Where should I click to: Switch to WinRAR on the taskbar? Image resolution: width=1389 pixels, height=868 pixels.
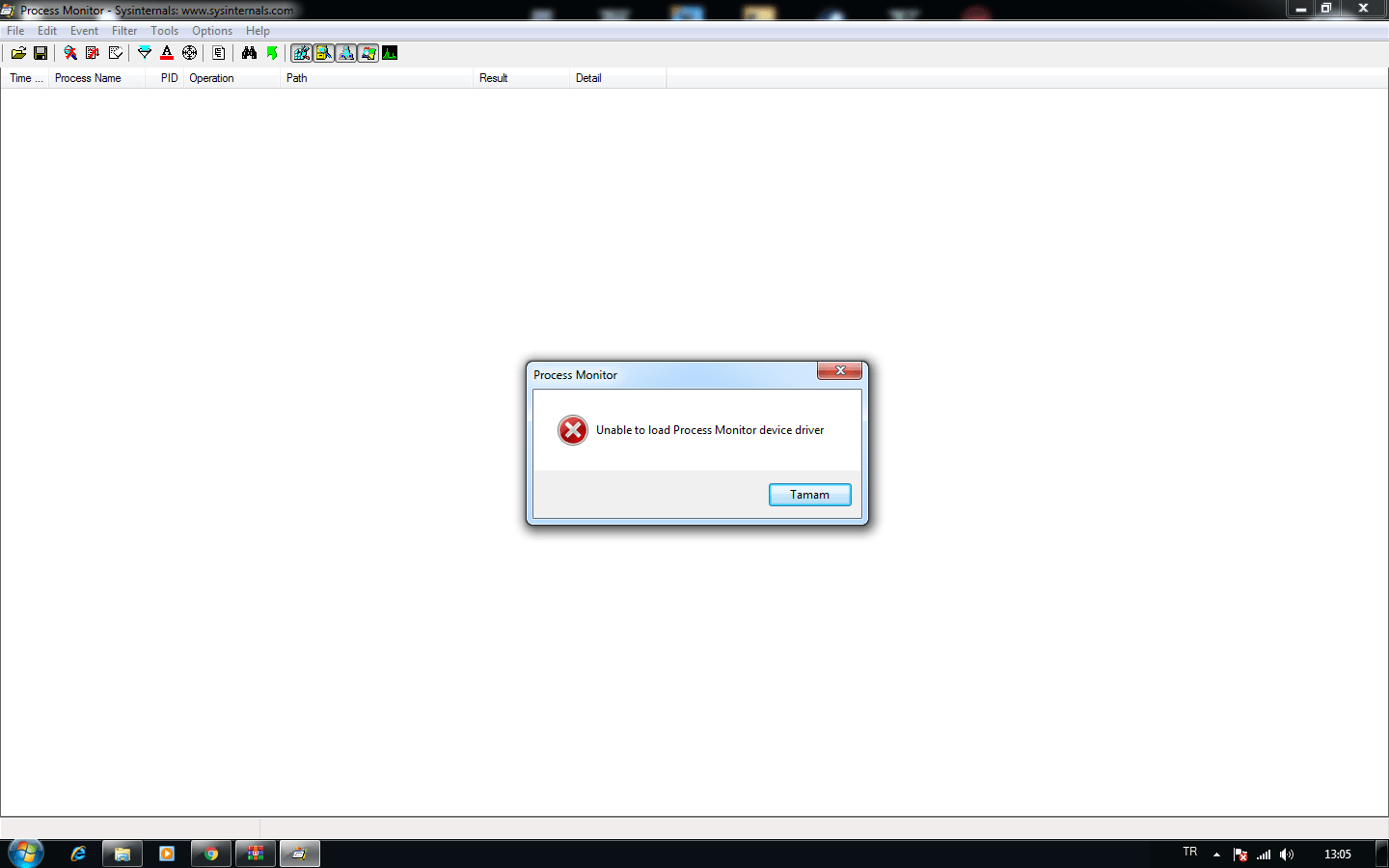pyautogui.click(x=256, y=854)
